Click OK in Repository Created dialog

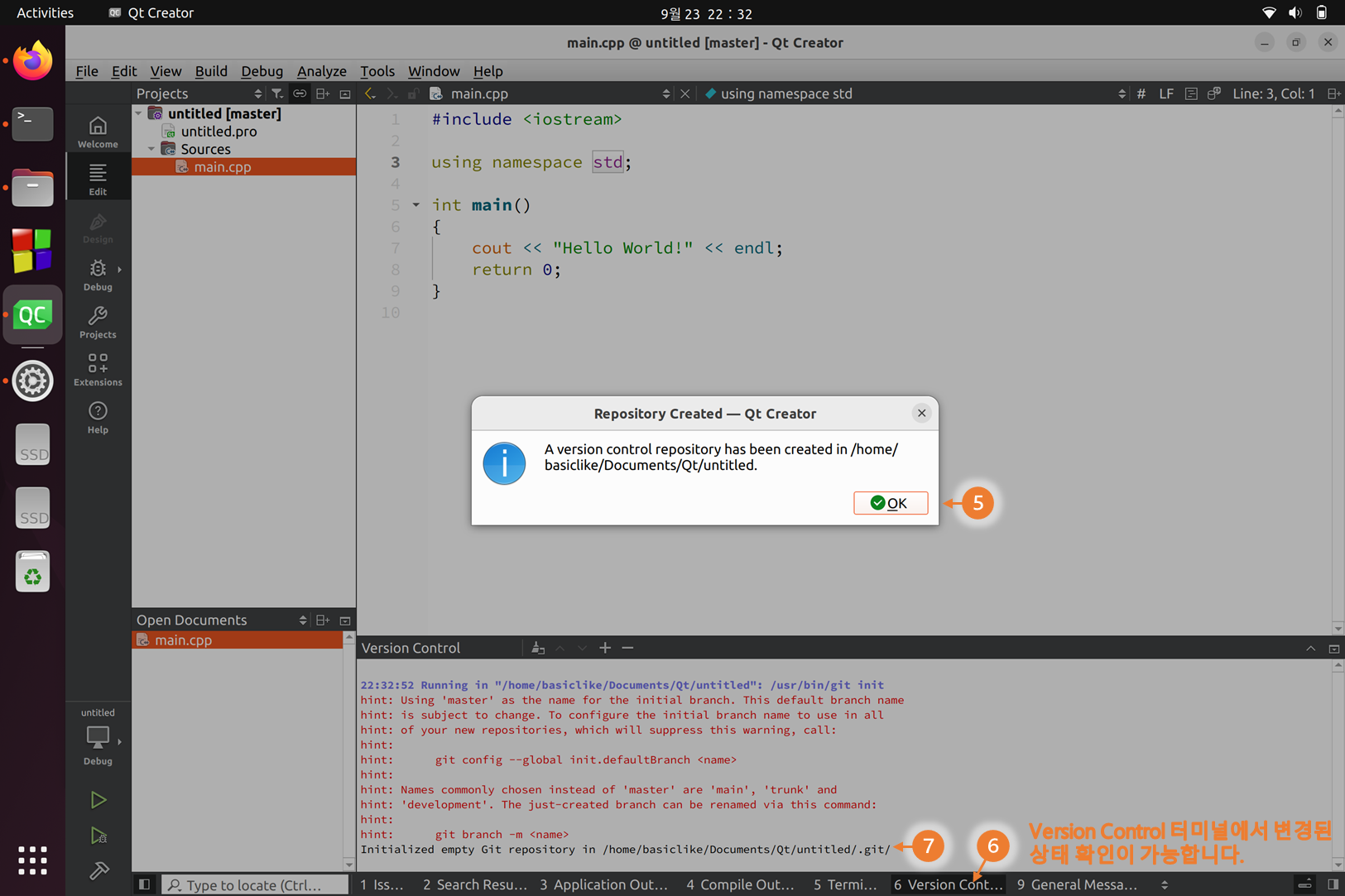tap(891, 503)
